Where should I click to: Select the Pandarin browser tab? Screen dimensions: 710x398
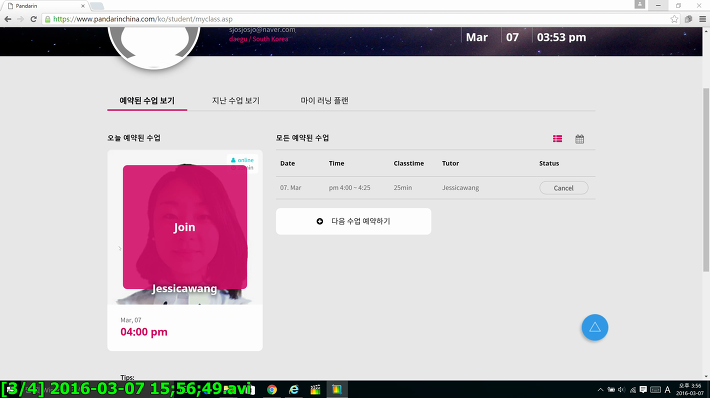[45, 6]
